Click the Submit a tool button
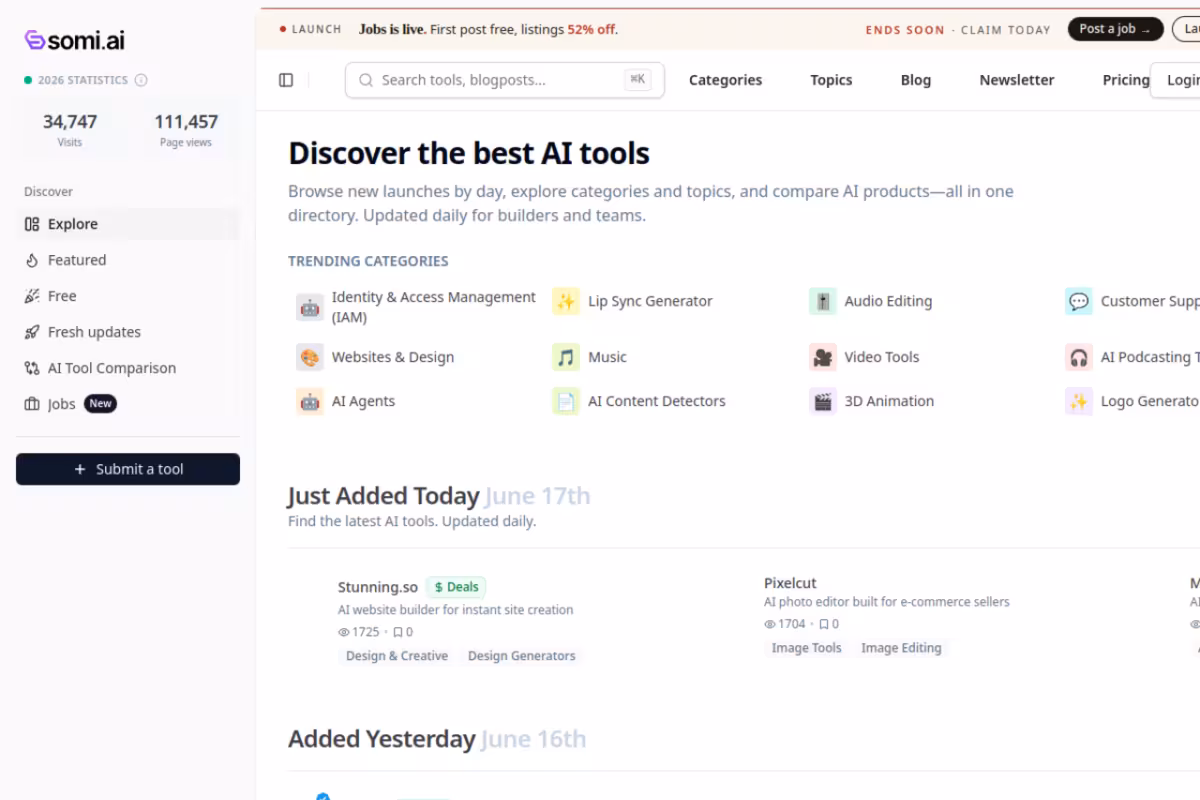Viewport: 1200px width, 800px height. [x=128, y=469]
